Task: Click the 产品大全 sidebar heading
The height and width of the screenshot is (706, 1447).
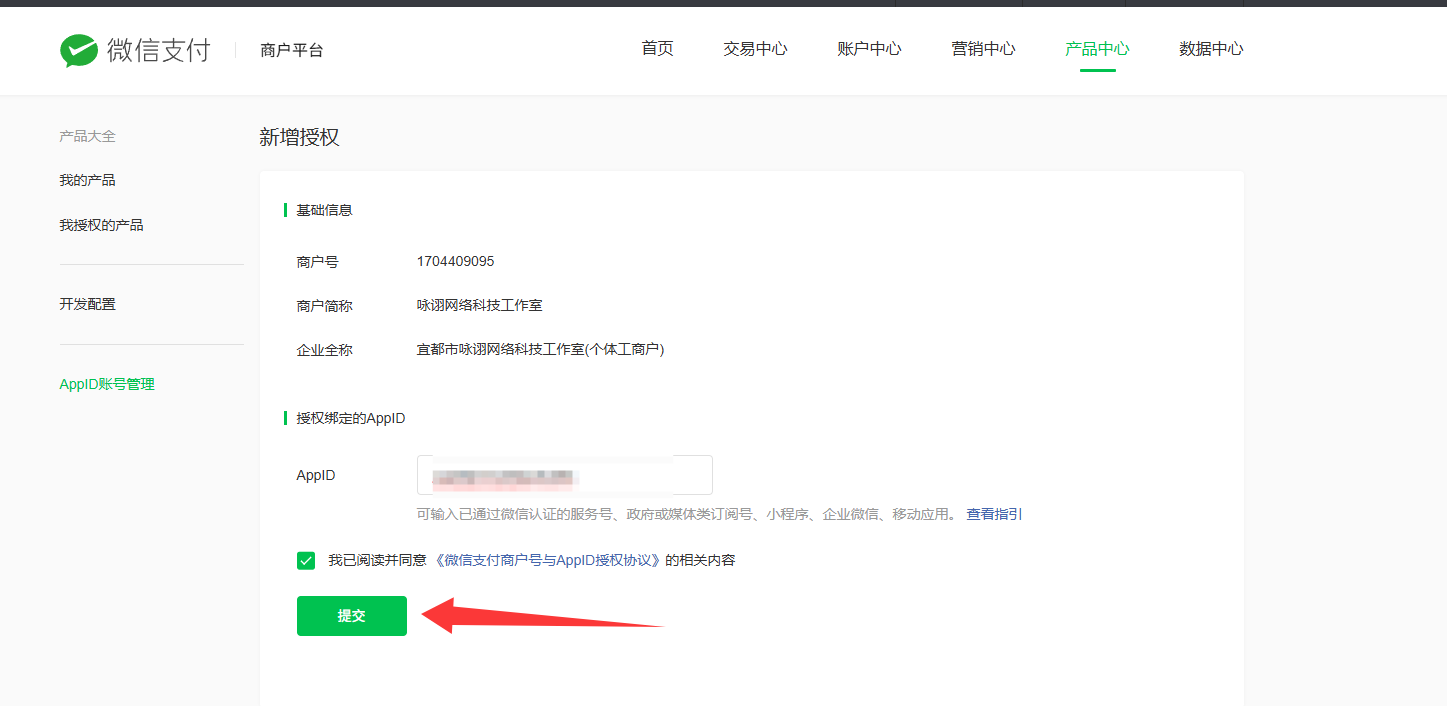Action: (87, 136)
